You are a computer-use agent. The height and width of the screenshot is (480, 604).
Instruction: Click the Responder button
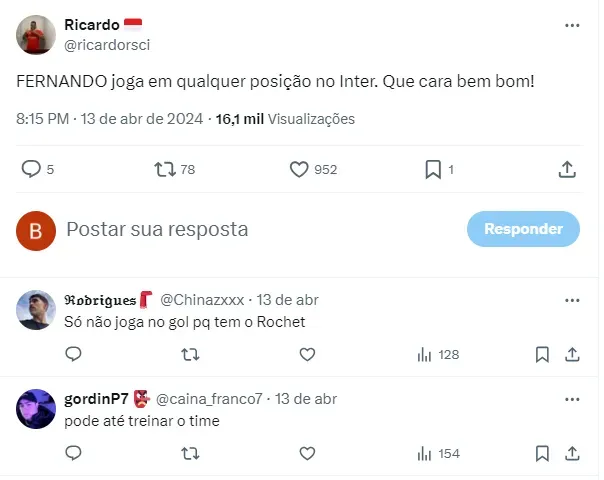coord(523,229)
